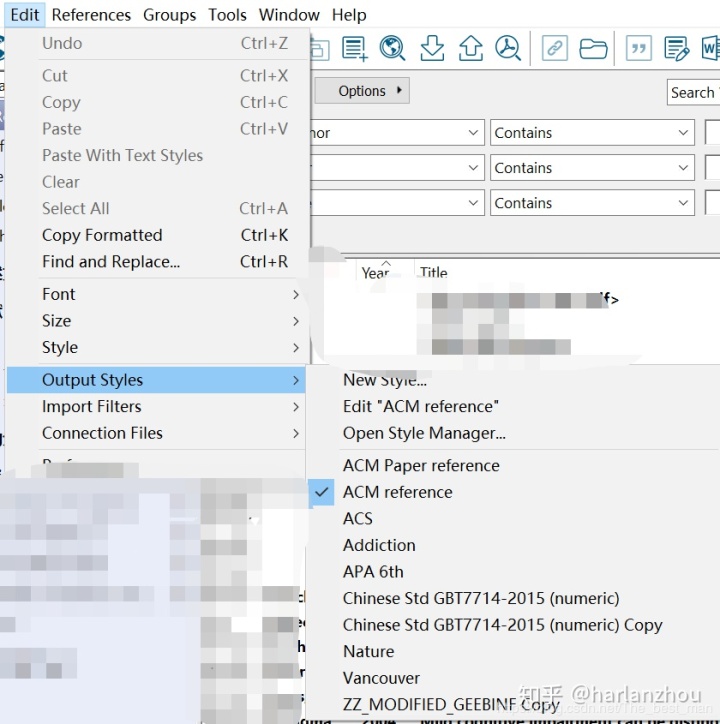The height and width of the screenshot is (724, 720).
Task: Open the References menu
Action: 91,15
